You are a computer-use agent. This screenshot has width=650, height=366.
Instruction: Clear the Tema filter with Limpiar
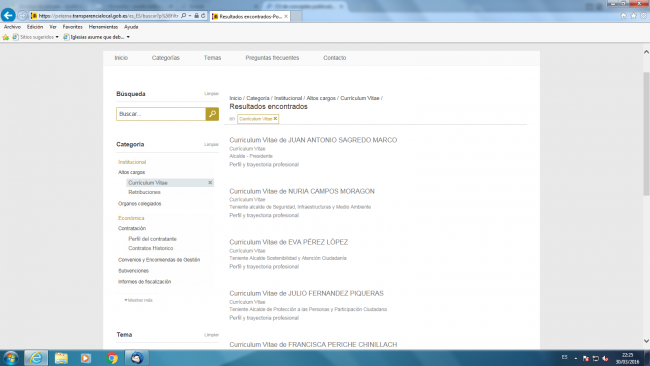pyautogui.click(x=211, y=334)
